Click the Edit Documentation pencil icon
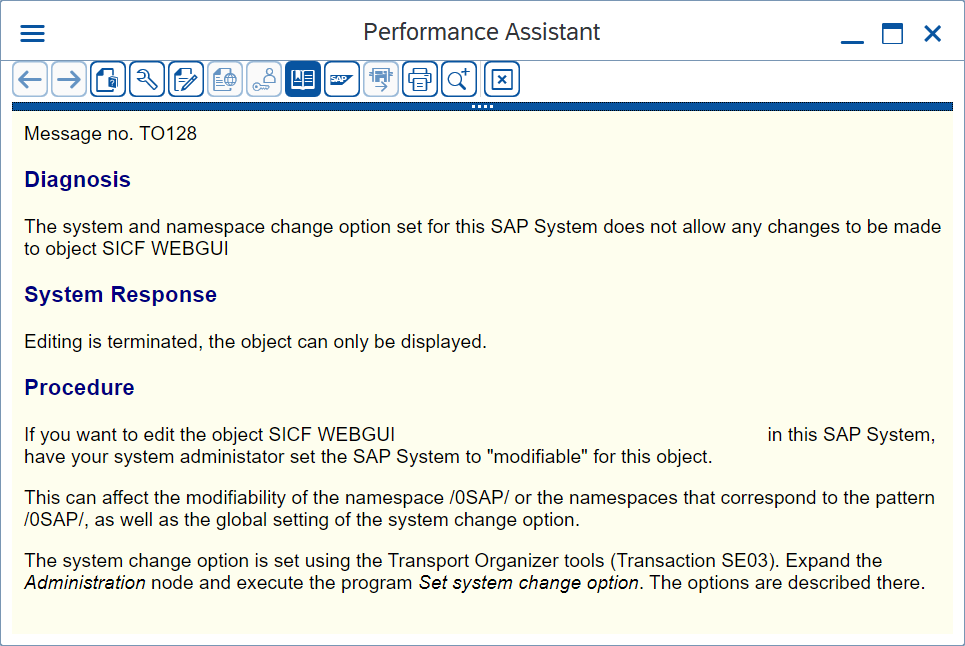 coord(186,79)
